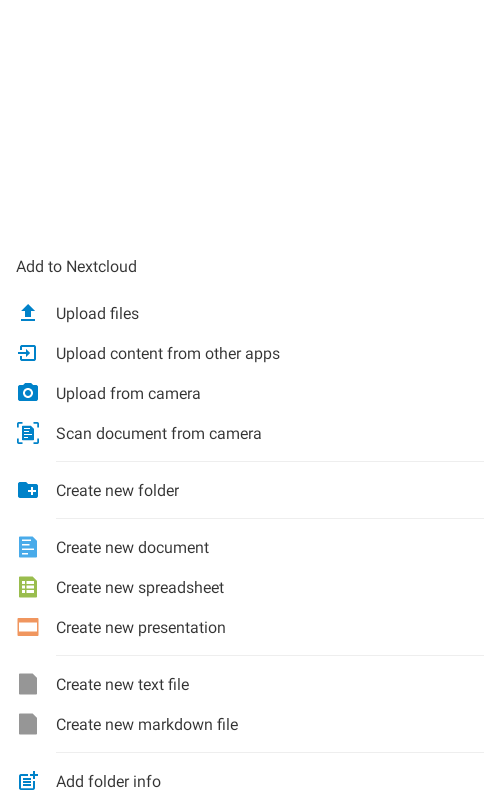Select Scan document from camera

pos(250,433)
